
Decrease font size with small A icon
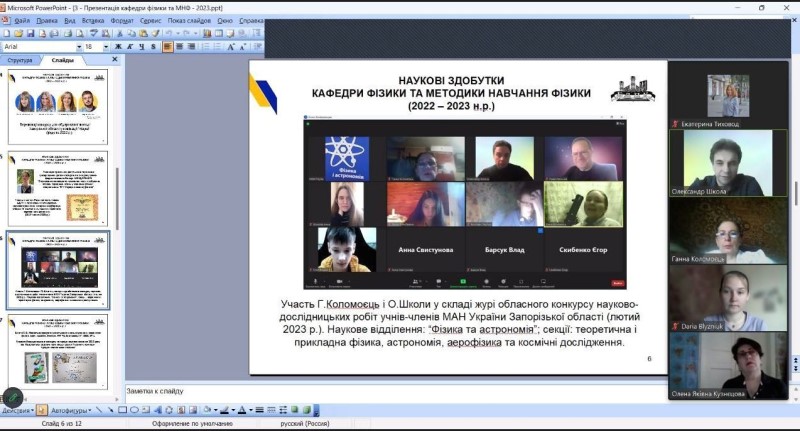(x=243, y=46)
